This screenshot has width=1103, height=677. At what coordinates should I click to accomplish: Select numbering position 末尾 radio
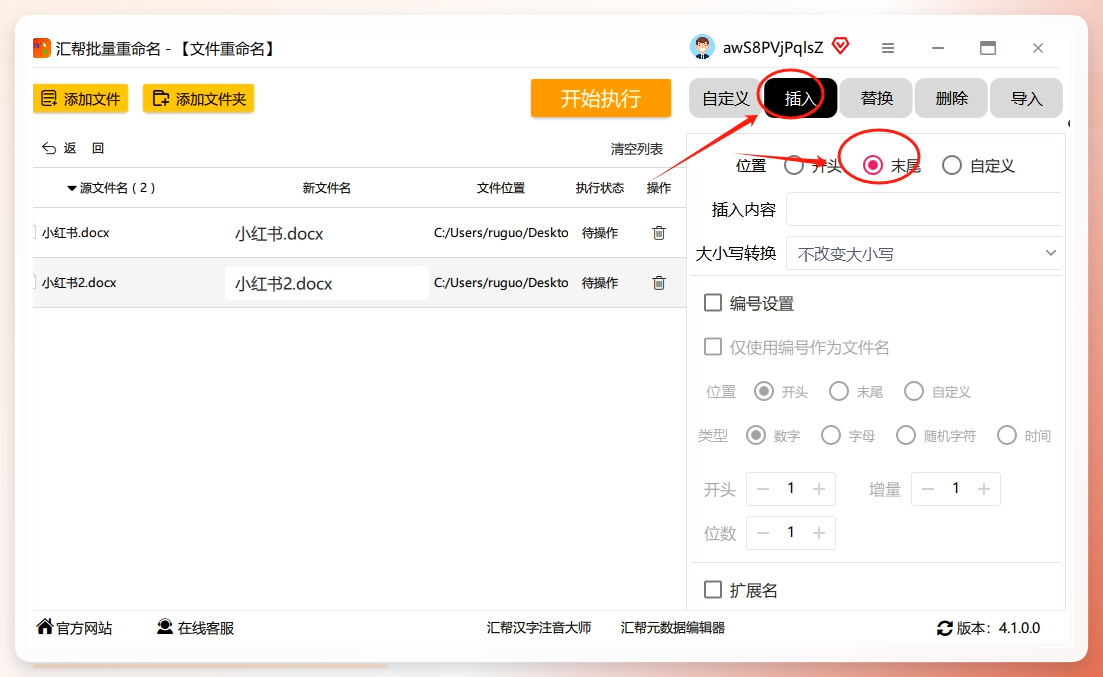(x=839, y=391)
